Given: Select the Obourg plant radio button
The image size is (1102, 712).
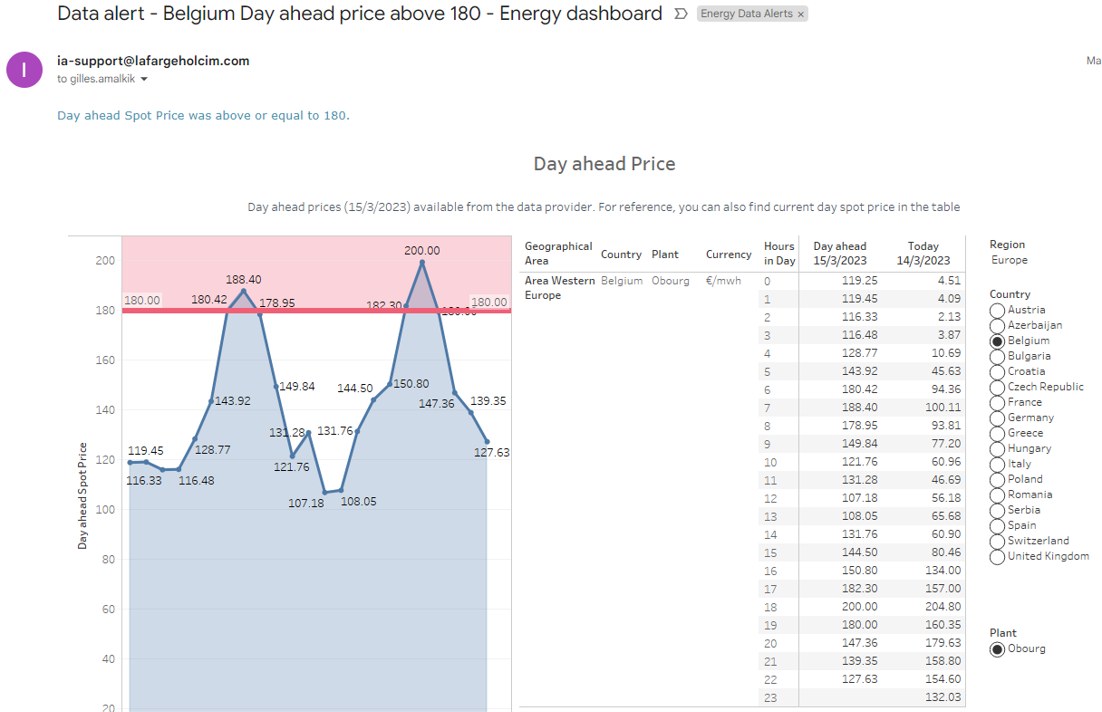Looking at the screenshot, I should 997,649.
